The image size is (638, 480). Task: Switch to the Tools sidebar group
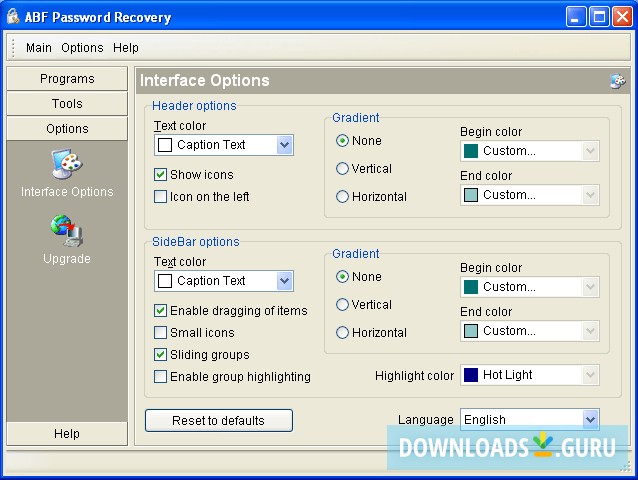pos(67,104)
